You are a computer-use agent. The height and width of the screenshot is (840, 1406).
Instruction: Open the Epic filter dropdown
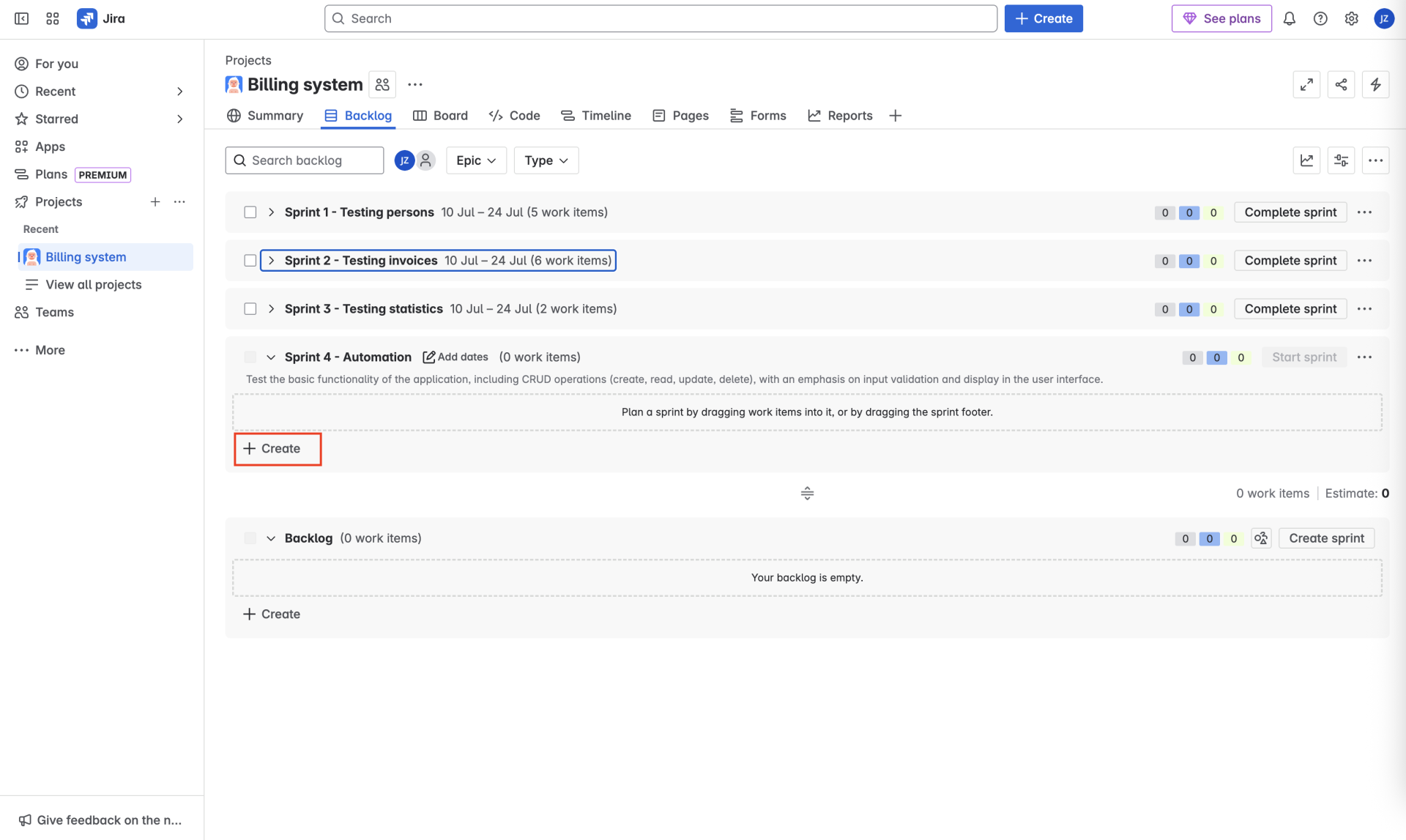[x=476, y=160]
